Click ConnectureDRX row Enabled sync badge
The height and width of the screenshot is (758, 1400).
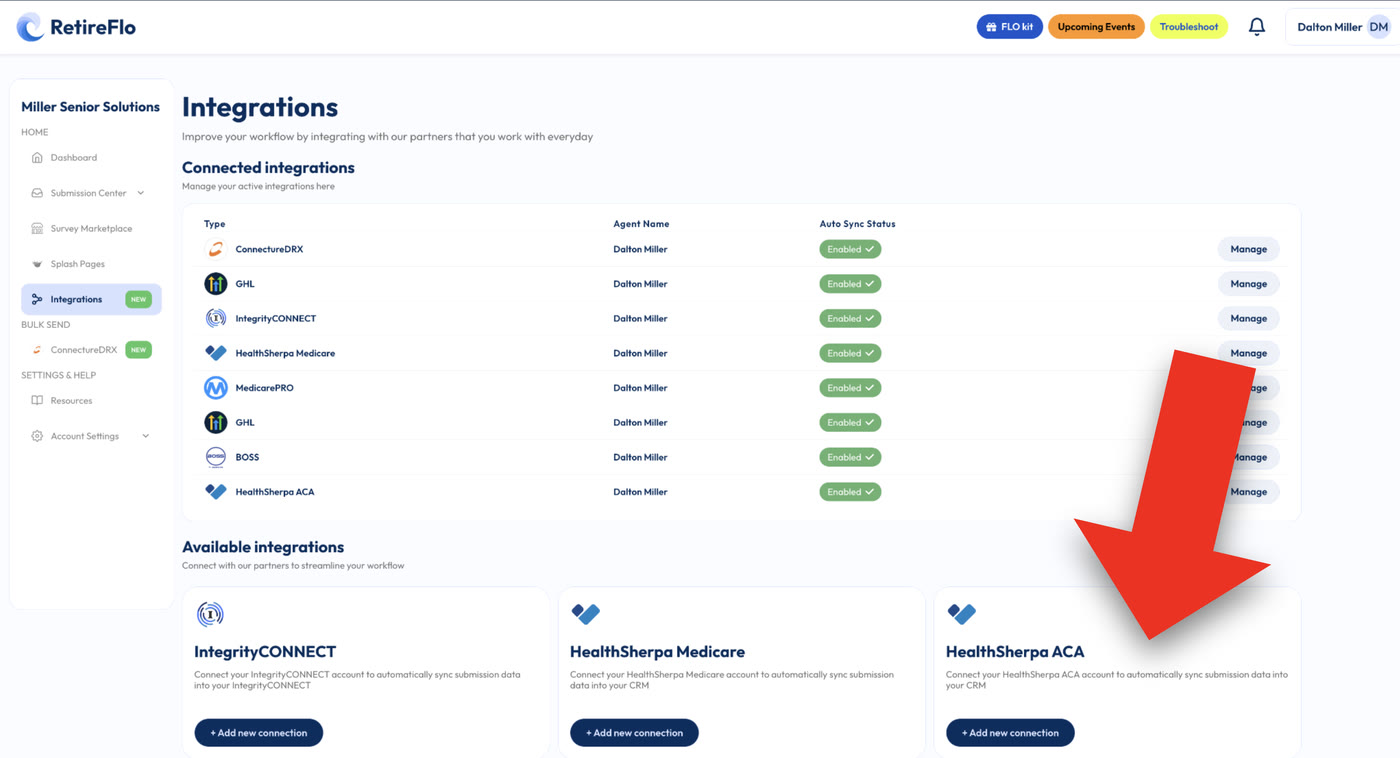tap(850, 249)
